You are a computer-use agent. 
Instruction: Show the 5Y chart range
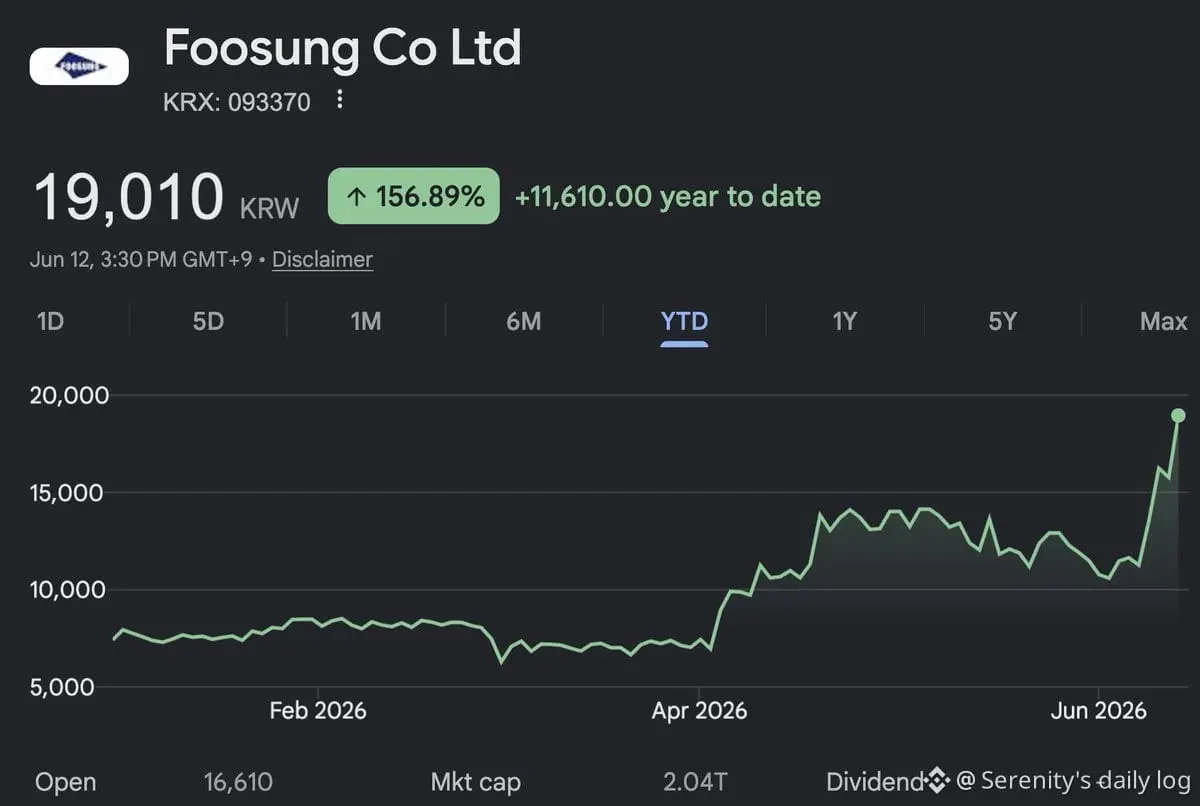(1002, 321)
